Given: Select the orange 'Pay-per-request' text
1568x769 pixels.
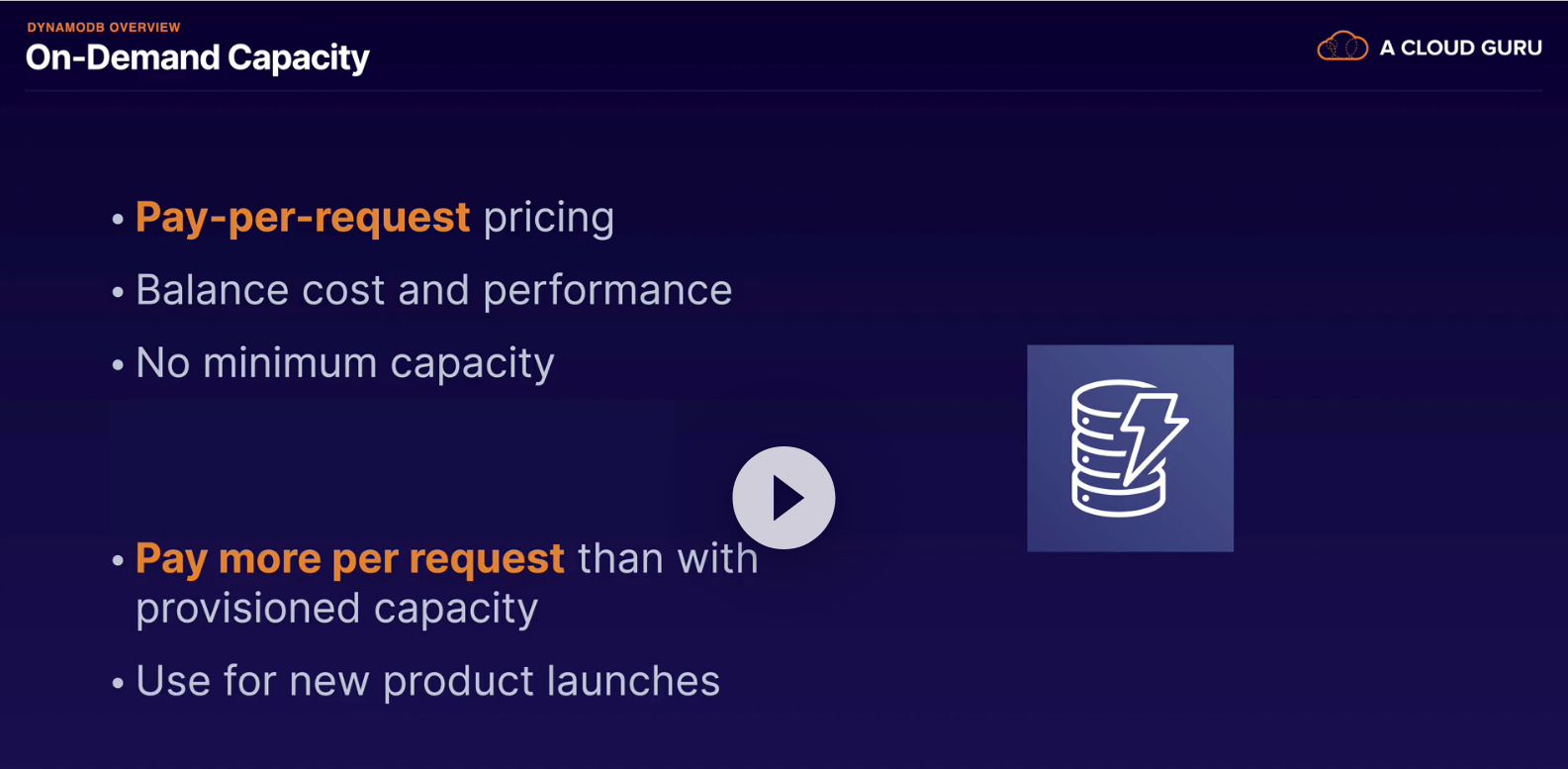Looking at the screenshot, I should click(302, 218).
